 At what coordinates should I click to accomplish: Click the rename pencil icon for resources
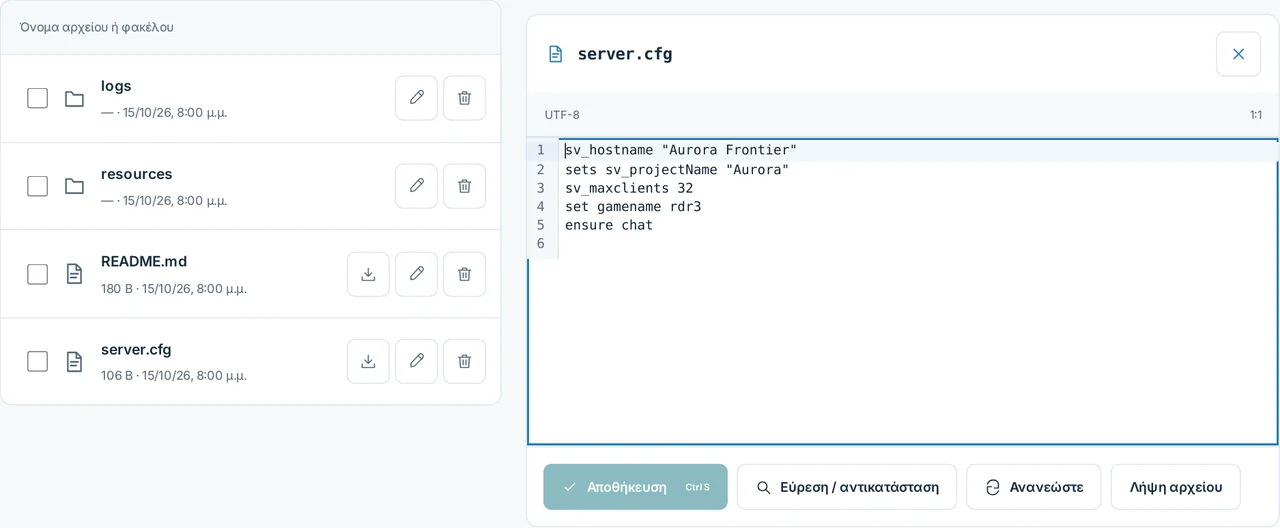click(416, 186)
